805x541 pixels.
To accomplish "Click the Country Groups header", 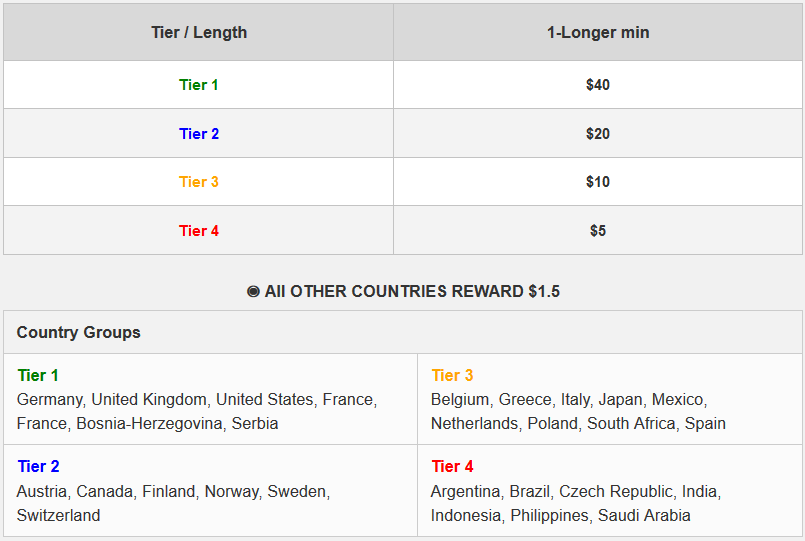I will (79, 332).
